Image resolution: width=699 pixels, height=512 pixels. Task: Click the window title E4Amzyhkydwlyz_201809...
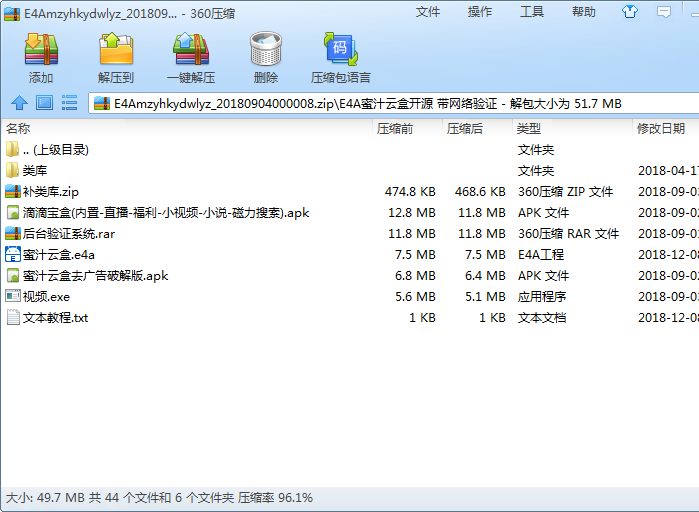coord(129,14)
